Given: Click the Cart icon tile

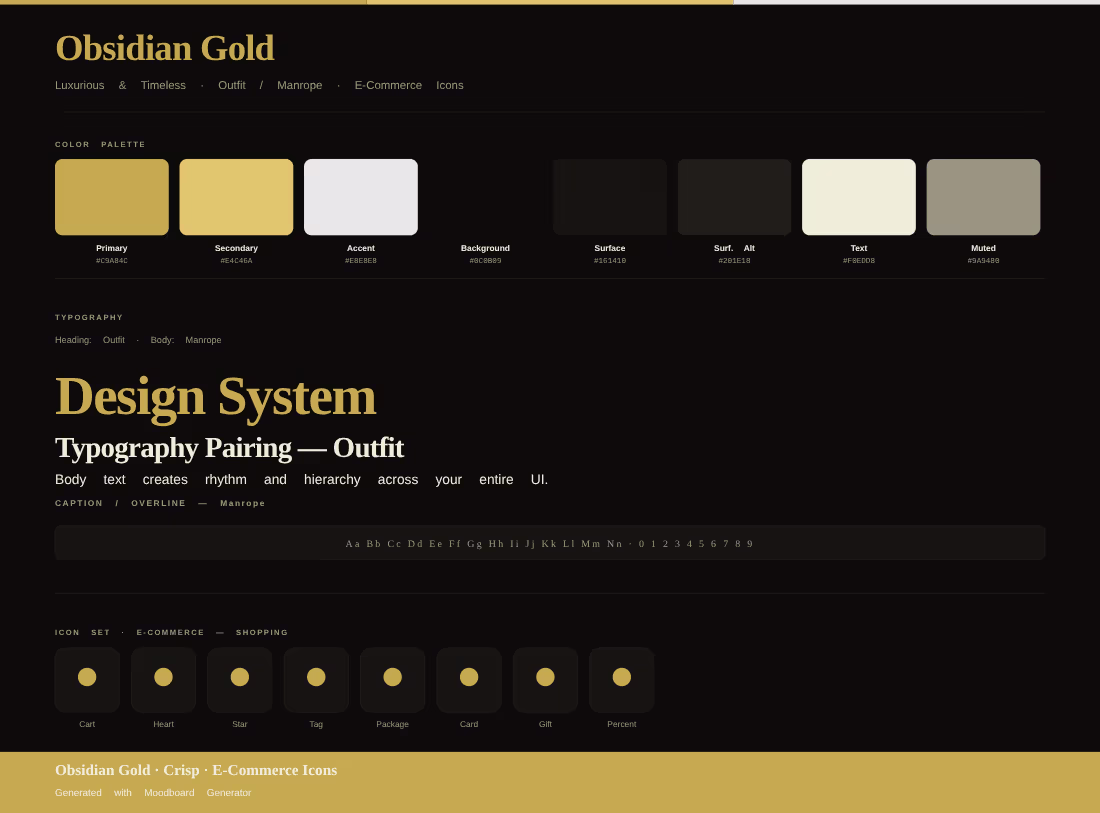Looking at the screenshot, I should point(87,680).
